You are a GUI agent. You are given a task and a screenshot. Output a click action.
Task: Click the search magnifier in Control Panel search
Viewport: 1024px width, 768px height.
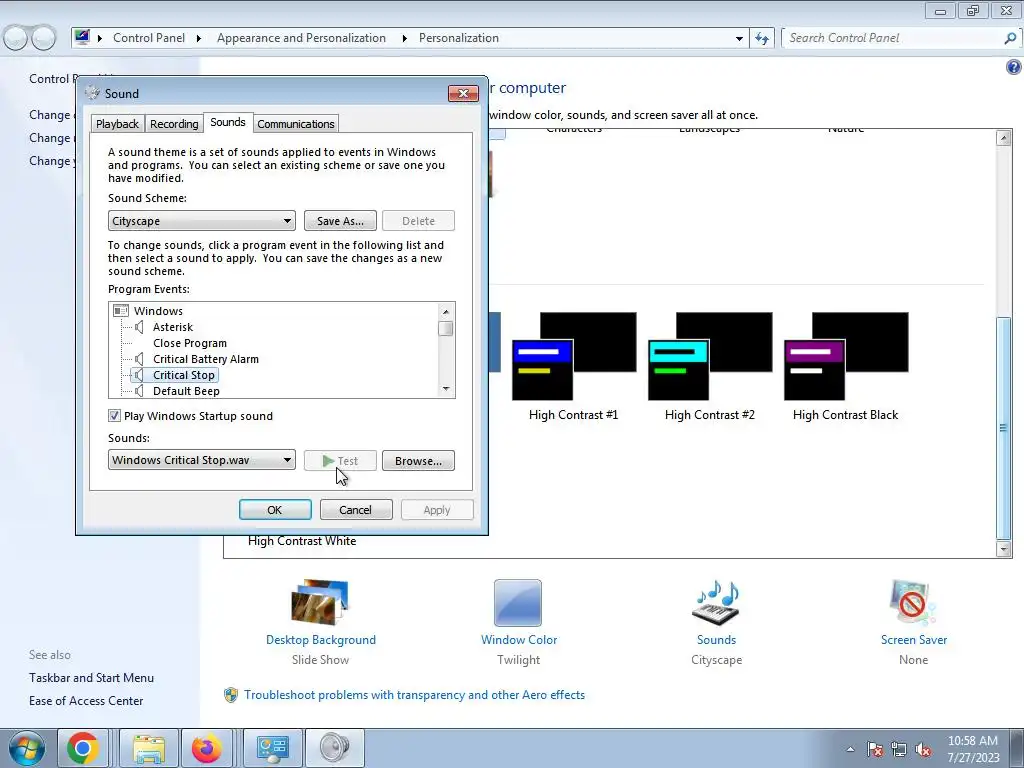pos(1010,39)
